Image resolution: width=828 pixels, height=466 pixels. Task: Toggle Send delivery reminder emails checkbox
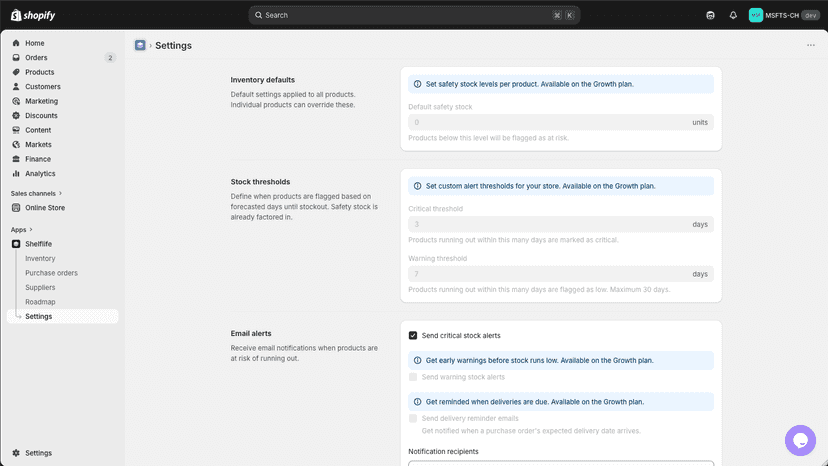(x=413, y=418)
